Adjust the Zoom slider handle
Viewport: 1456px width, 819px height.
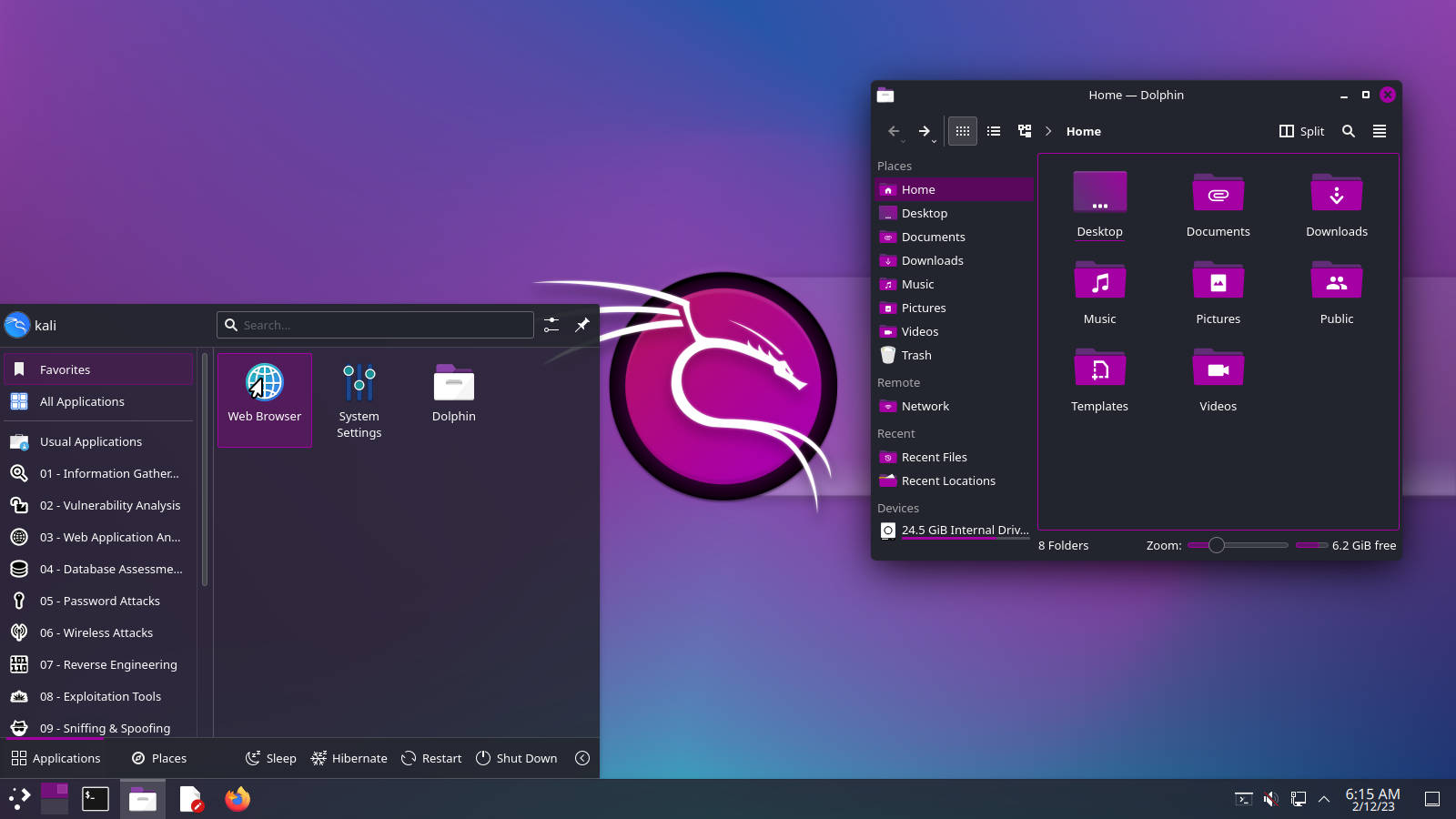pos(1216,545)
